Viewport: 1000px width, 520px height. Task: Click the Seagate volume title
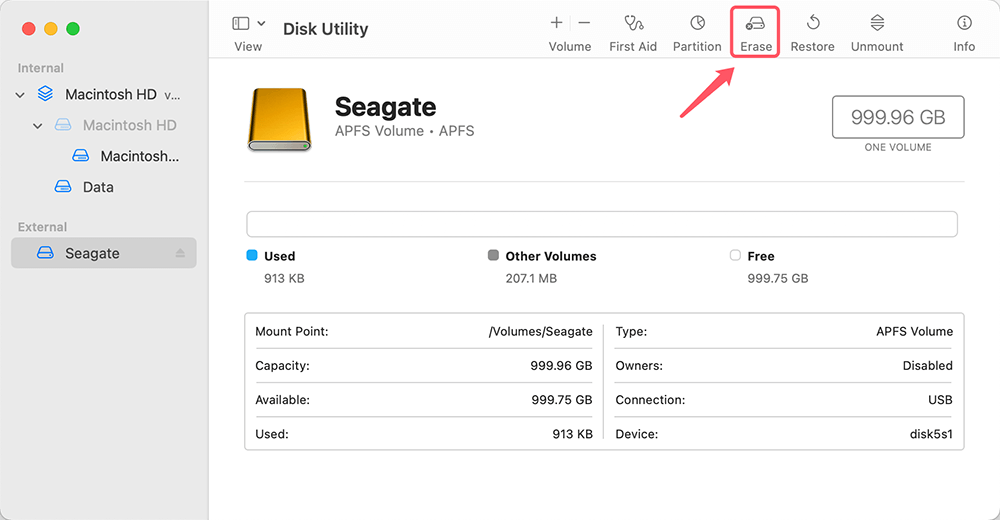click(x=385, y=107)
